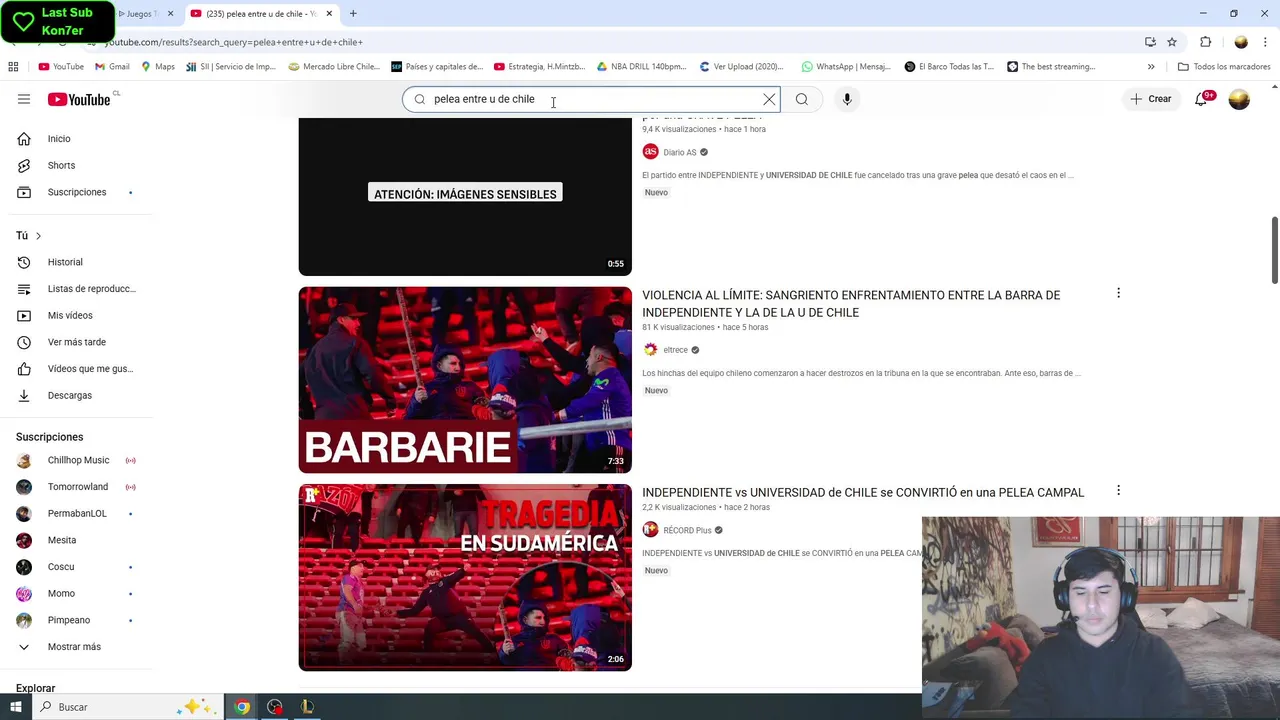1280x720 pixels.
Task: Open options menu for PELEA CAMPAL video
Action: point(1118,490)
